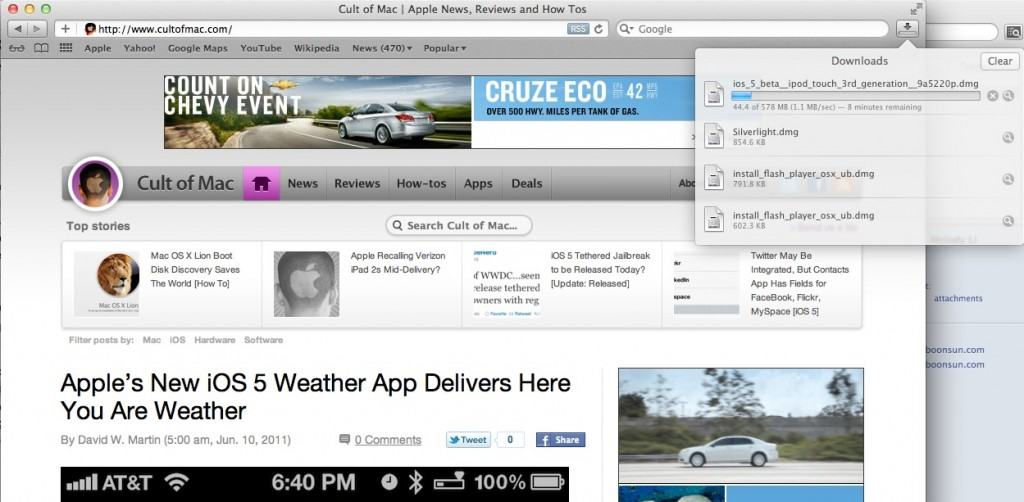Open Top Sites grid icon
This screenshot has width=1024, height=502.
click(65, 48)
